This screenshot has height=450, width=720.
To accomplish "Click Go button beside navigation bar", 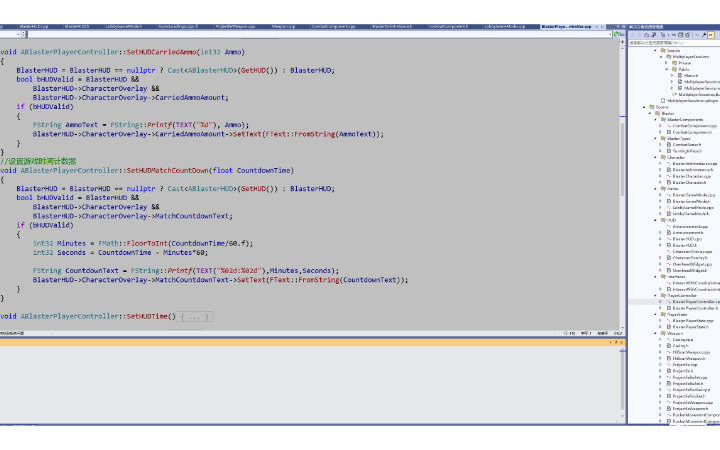I will coord(619,34).
